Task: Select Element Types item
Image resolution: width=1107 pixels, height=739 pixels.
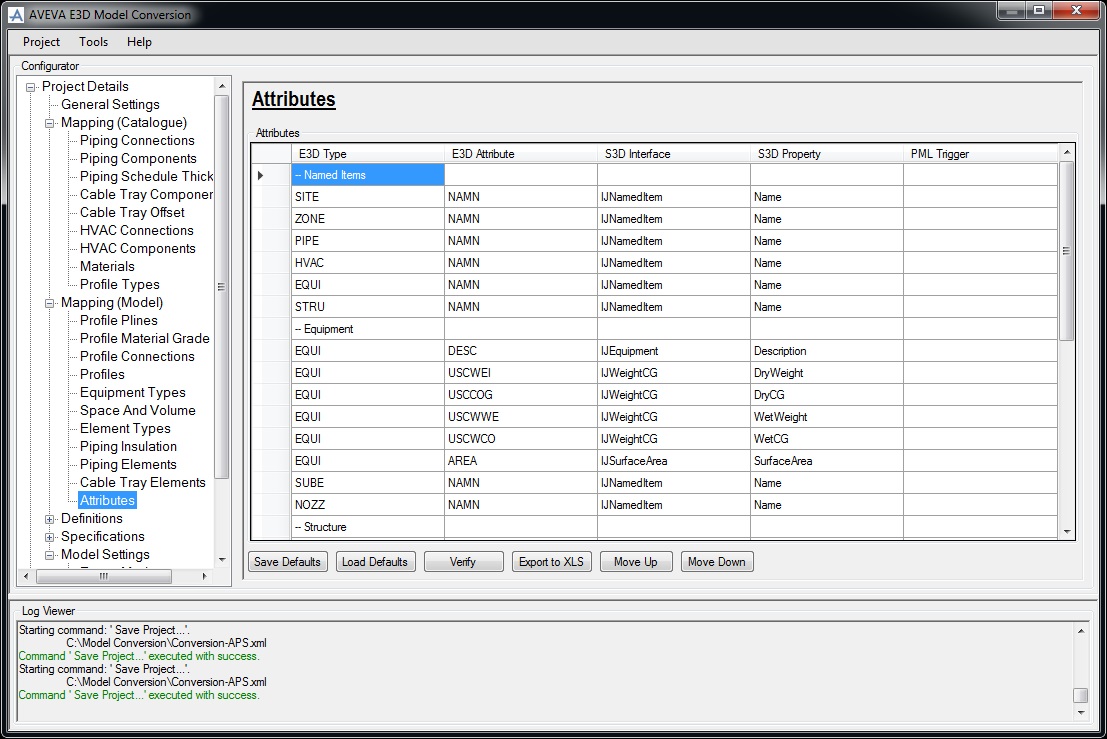Action: point(125,428)
